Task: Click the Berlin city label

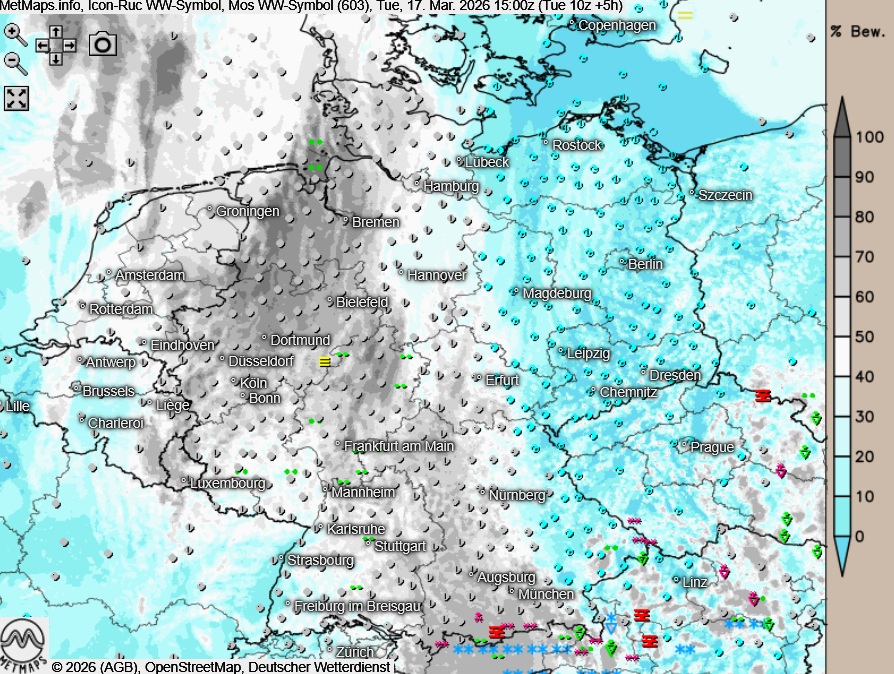Action: tap(645, 264)
